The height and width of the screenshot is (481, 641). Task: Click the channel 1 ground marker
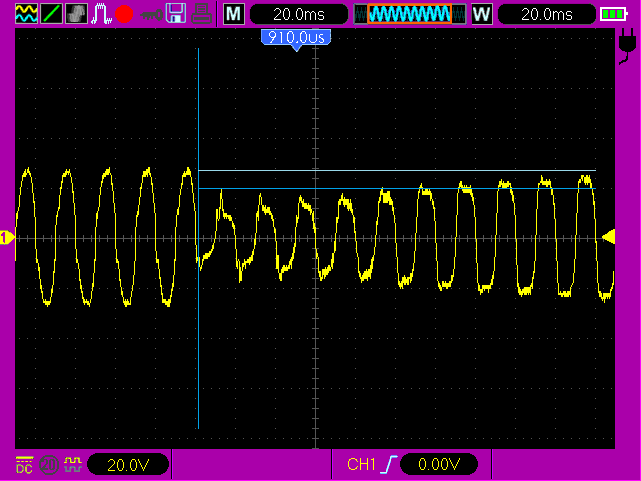tap(7, 237)
